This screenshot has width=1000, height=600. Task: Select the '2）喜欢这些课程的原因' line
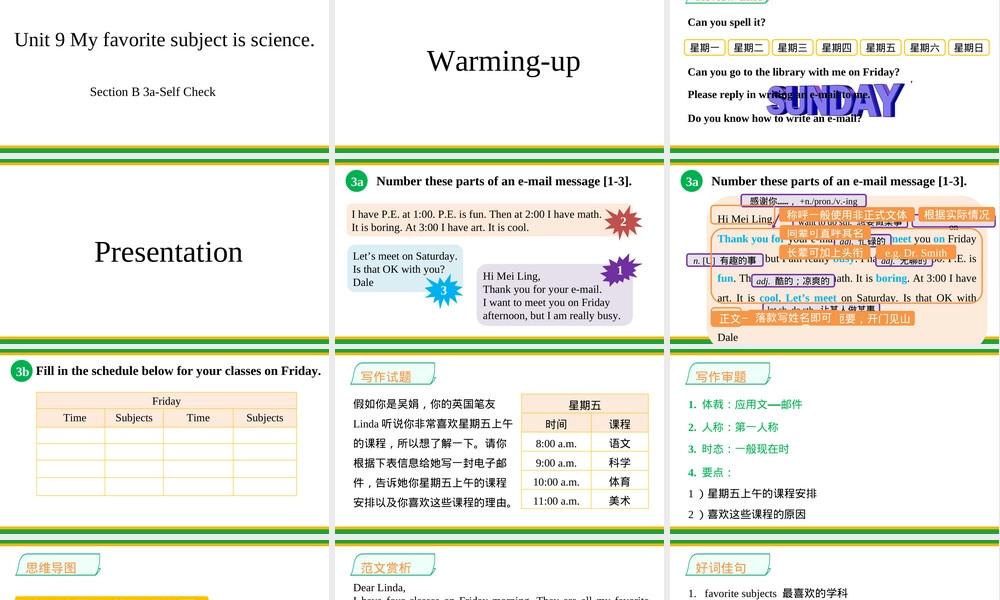746,514
